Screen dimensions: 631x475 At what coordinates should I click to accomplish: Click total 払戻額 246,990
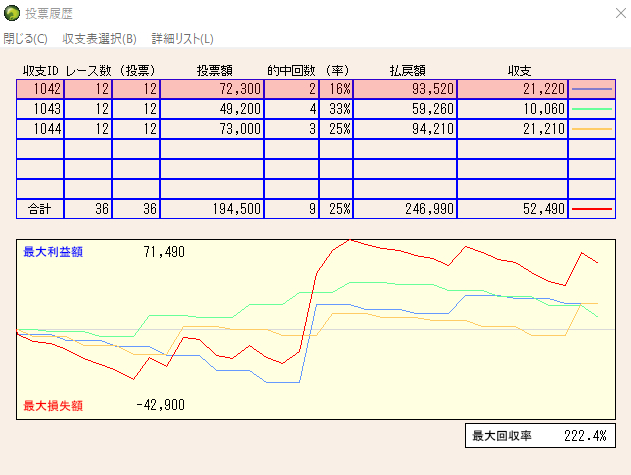coord(405,209)
